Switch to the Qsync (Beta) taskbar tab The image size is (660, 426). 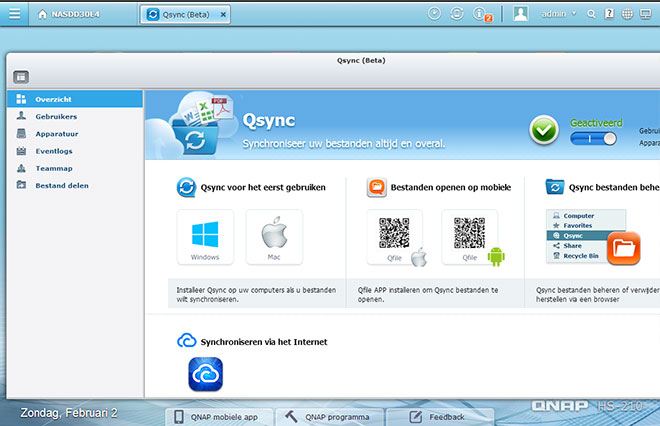[x=186, y=15]
